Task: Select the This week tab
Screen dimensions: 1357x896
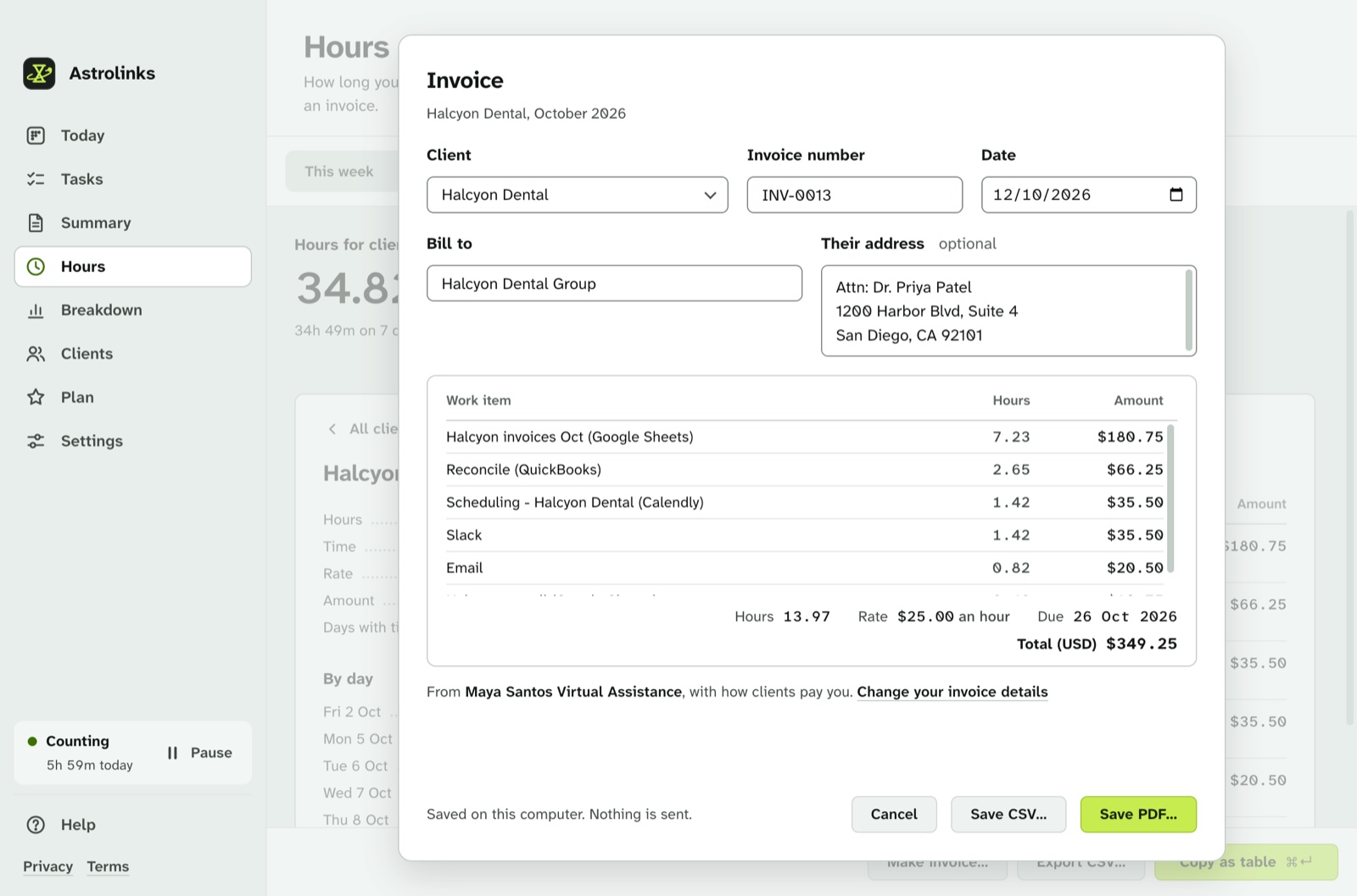Action: (339, 171)
